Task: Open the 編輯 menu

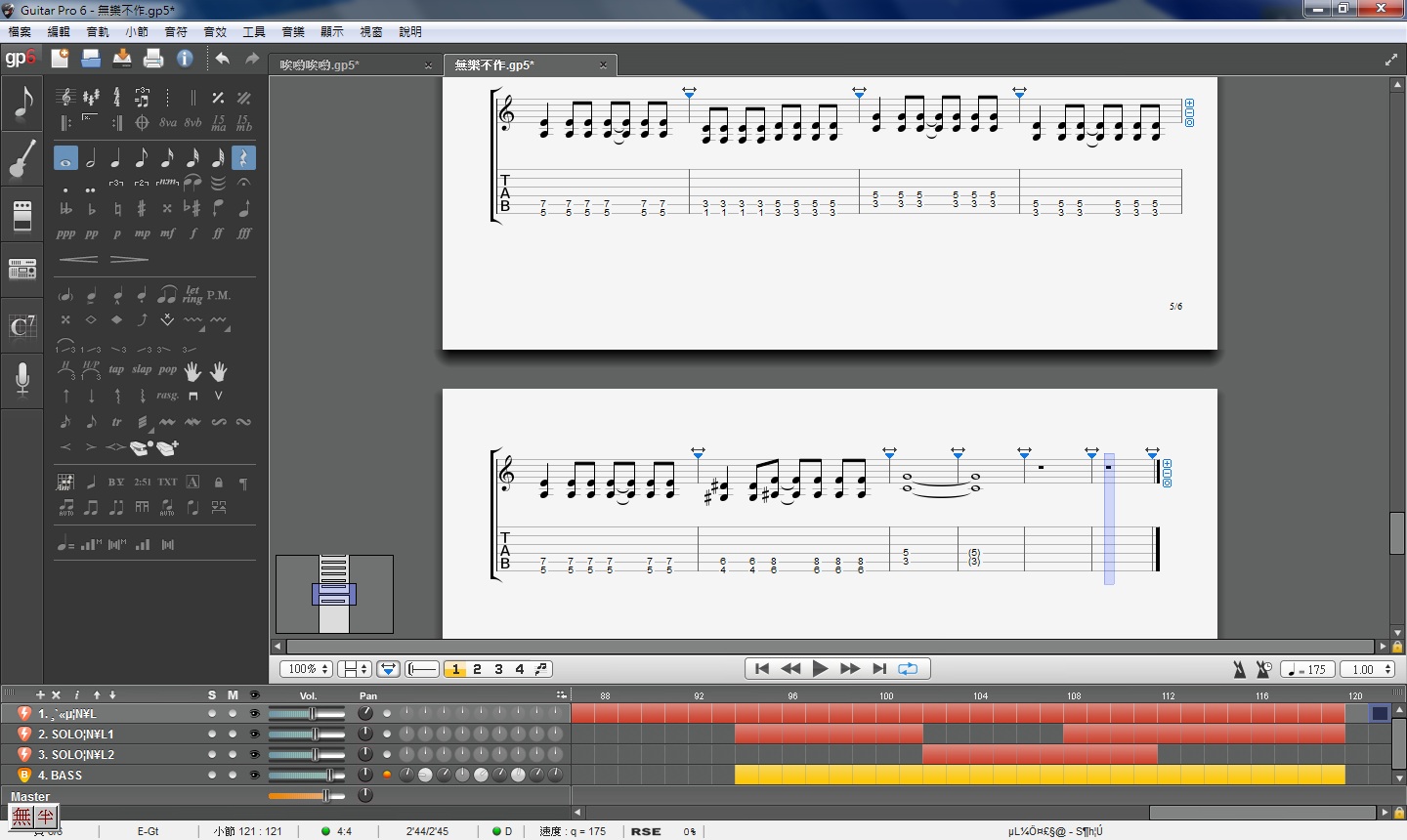Action: click(x=59, y=32)
